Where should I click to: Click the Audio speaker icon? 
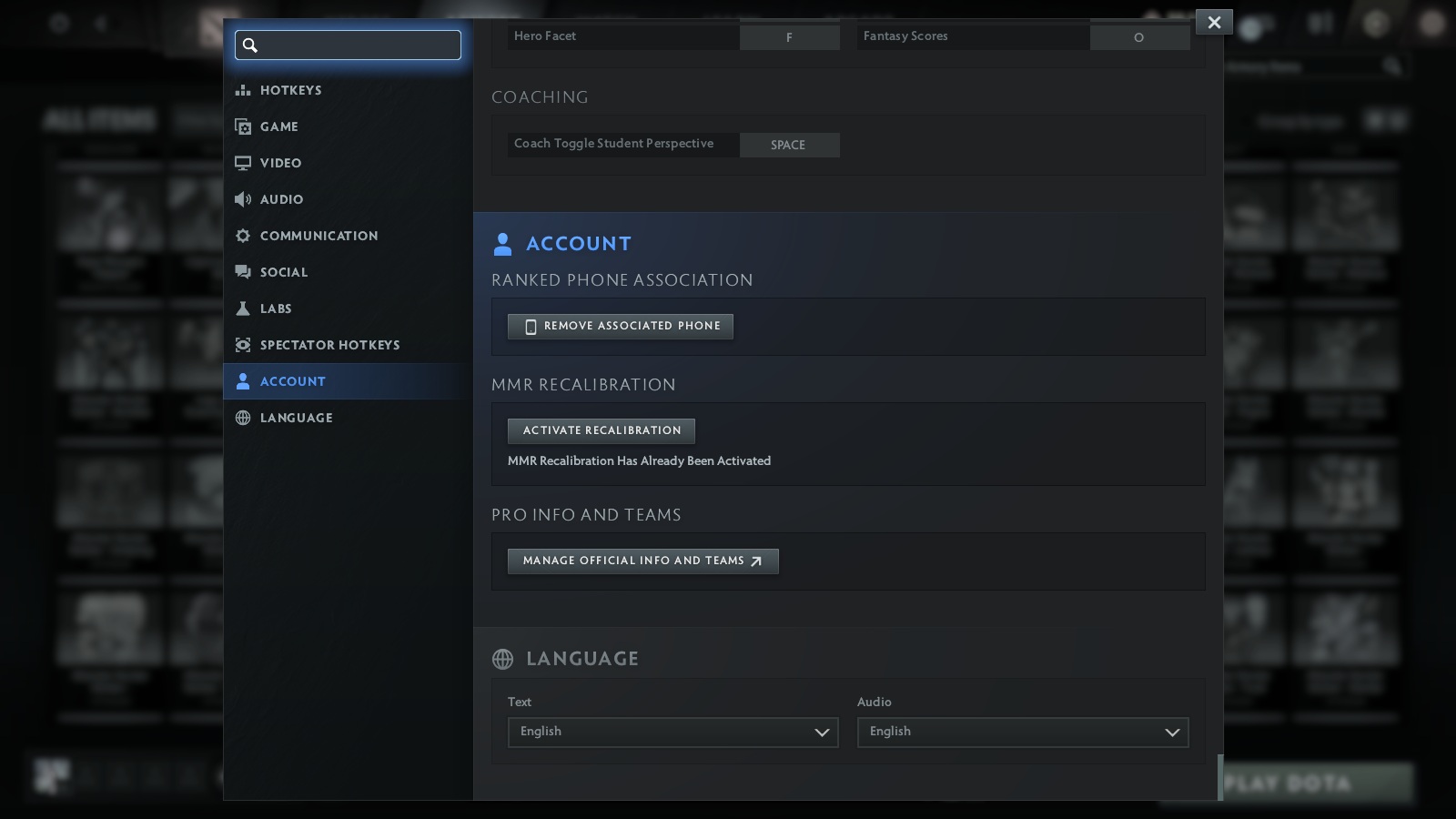[243, 199]
